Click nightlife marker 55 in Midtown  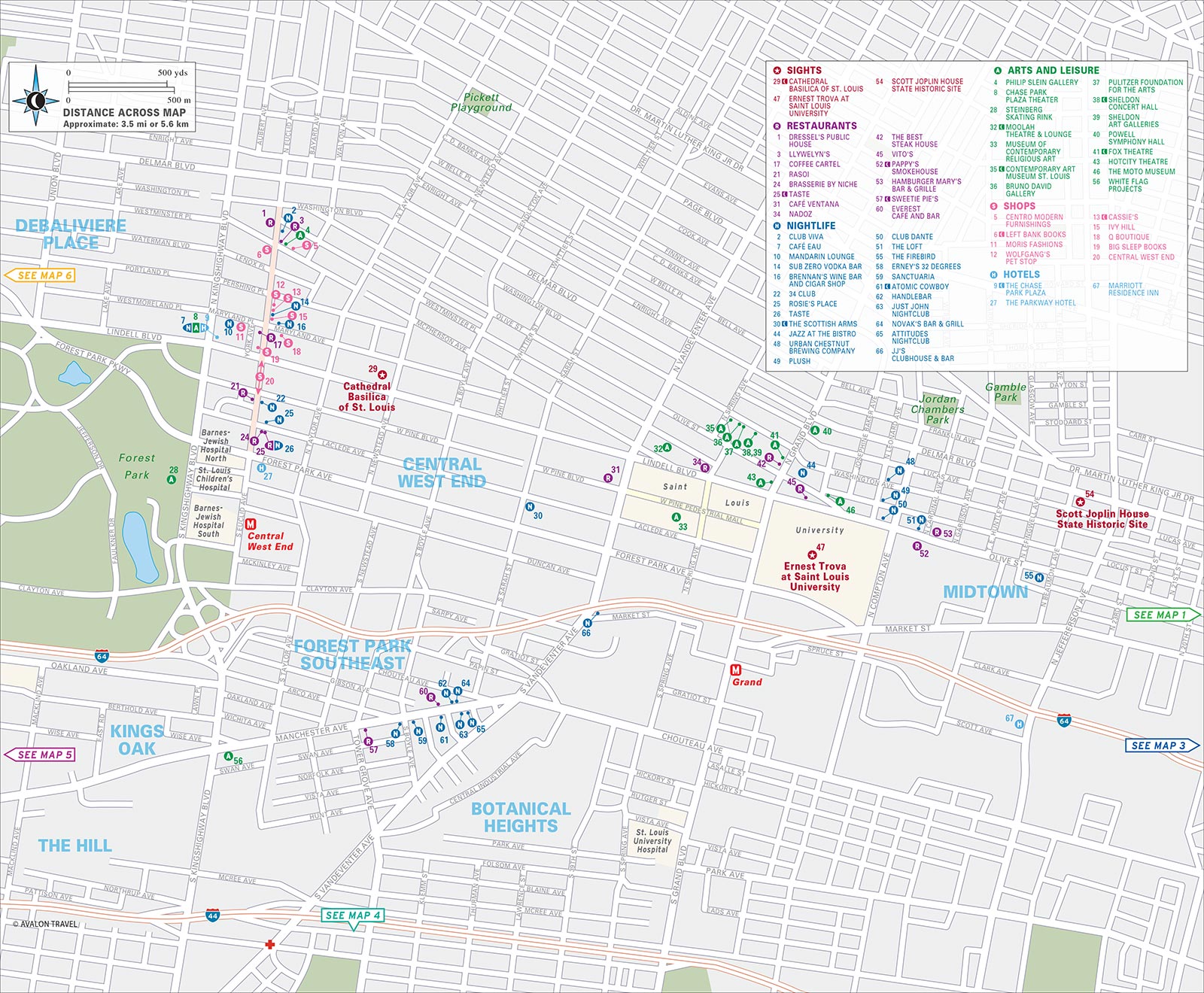(x=1039, y=578)
